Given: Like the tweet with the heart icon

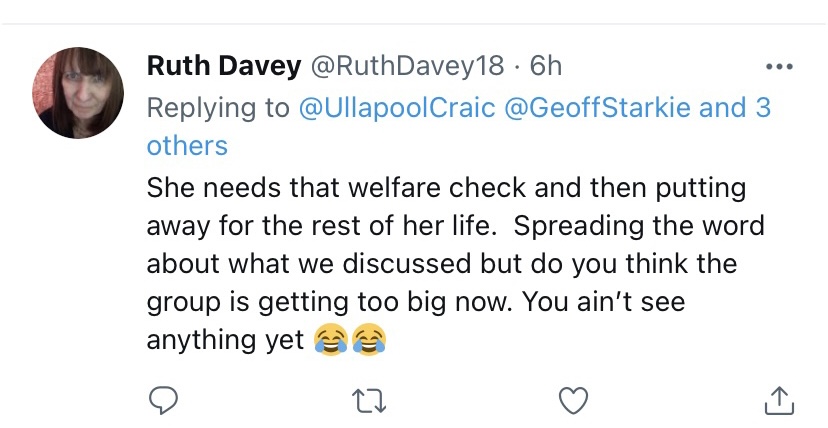Looking at the screenshot, I should pyautogui.click(x=572, y=400).
